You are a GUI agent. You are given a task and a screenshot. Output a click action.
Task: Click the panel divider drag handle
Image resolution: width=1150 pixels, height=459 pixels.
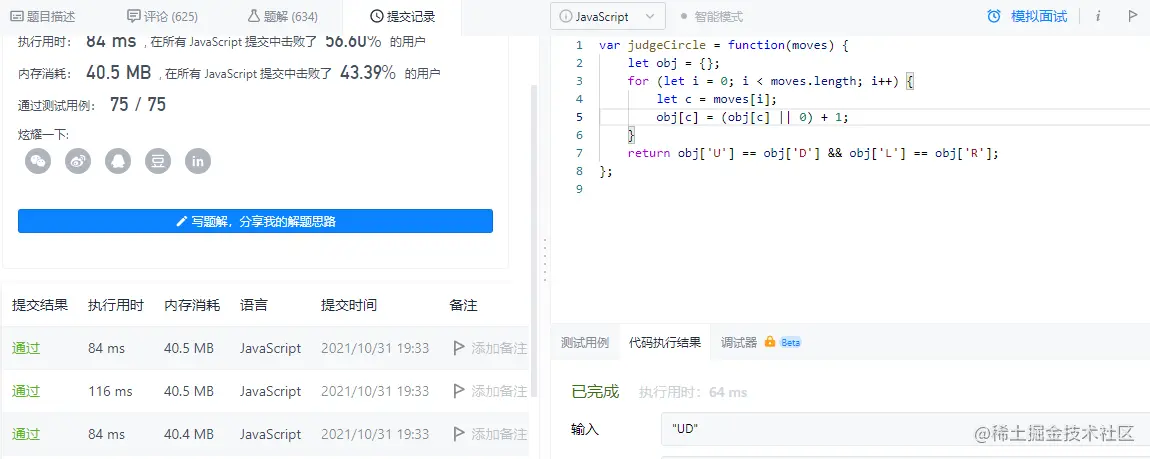(x=545, y=260)
